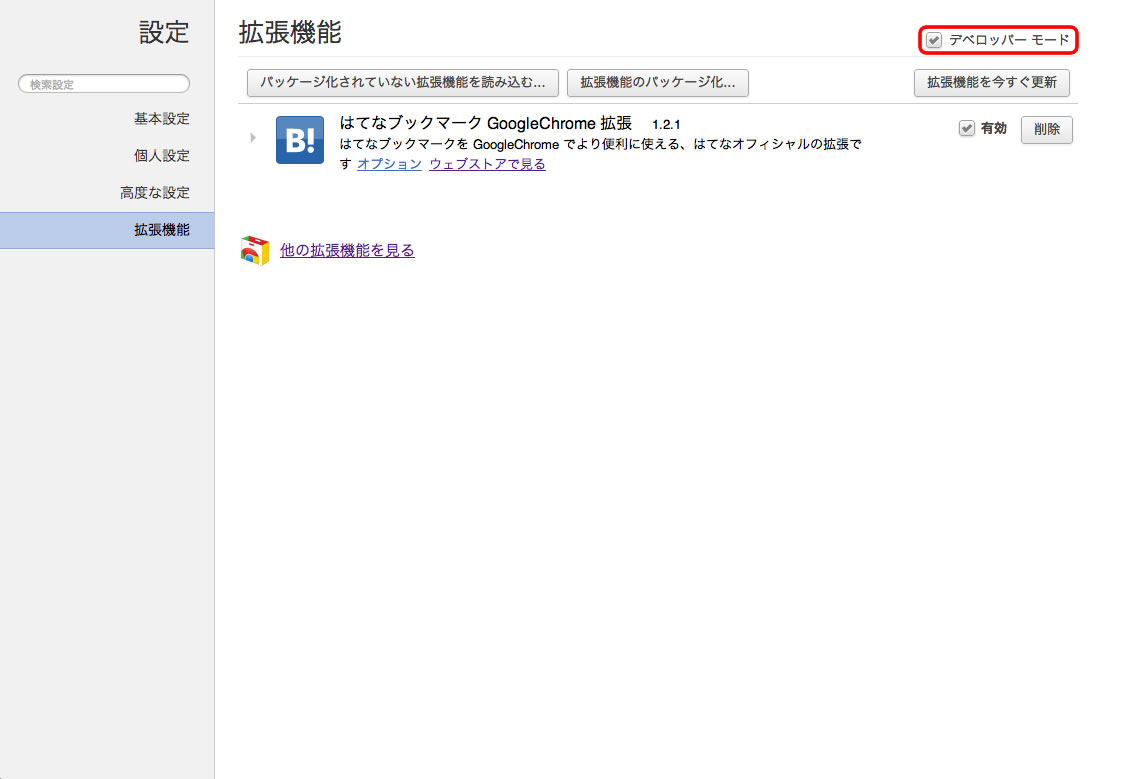The height and width of the screenshot is (779, 1133).
Task: Uncheck the 有効 checkbox for Hatena Bookmark
Action: pos(966,129)
